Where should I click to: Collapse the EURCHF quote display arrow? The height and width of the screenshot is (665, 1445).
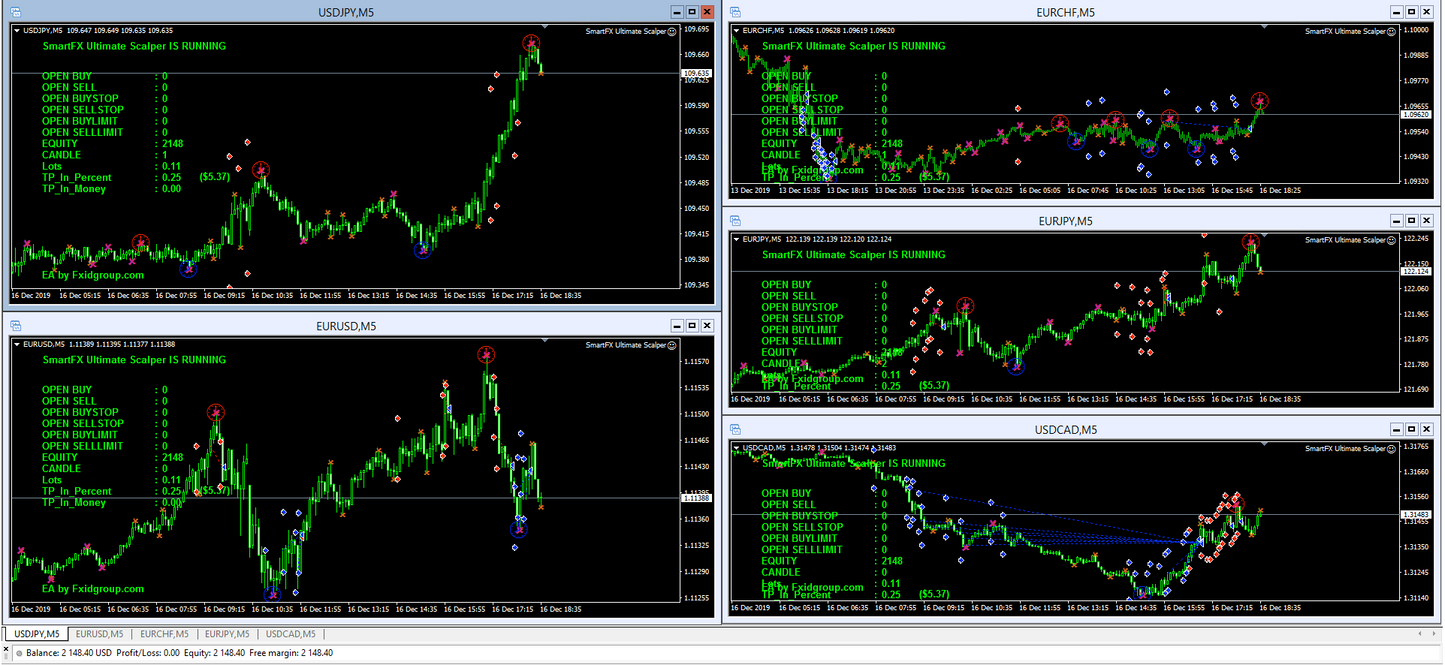(738, 30)
